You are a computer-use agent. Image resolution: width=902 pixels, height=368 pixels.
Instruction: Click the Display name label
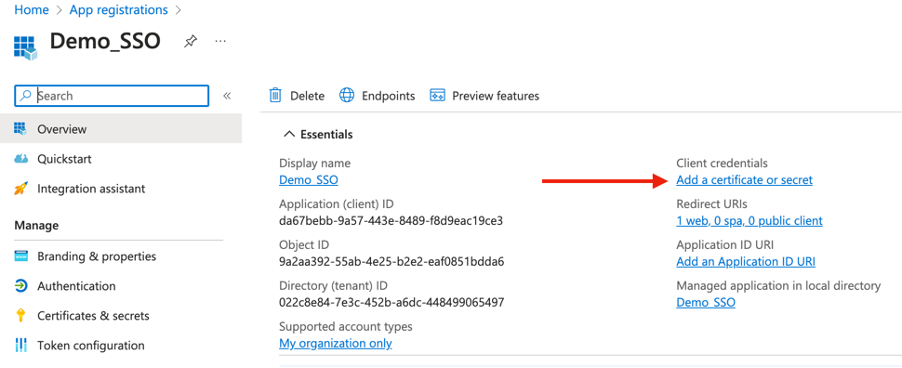tap(315, 163)
